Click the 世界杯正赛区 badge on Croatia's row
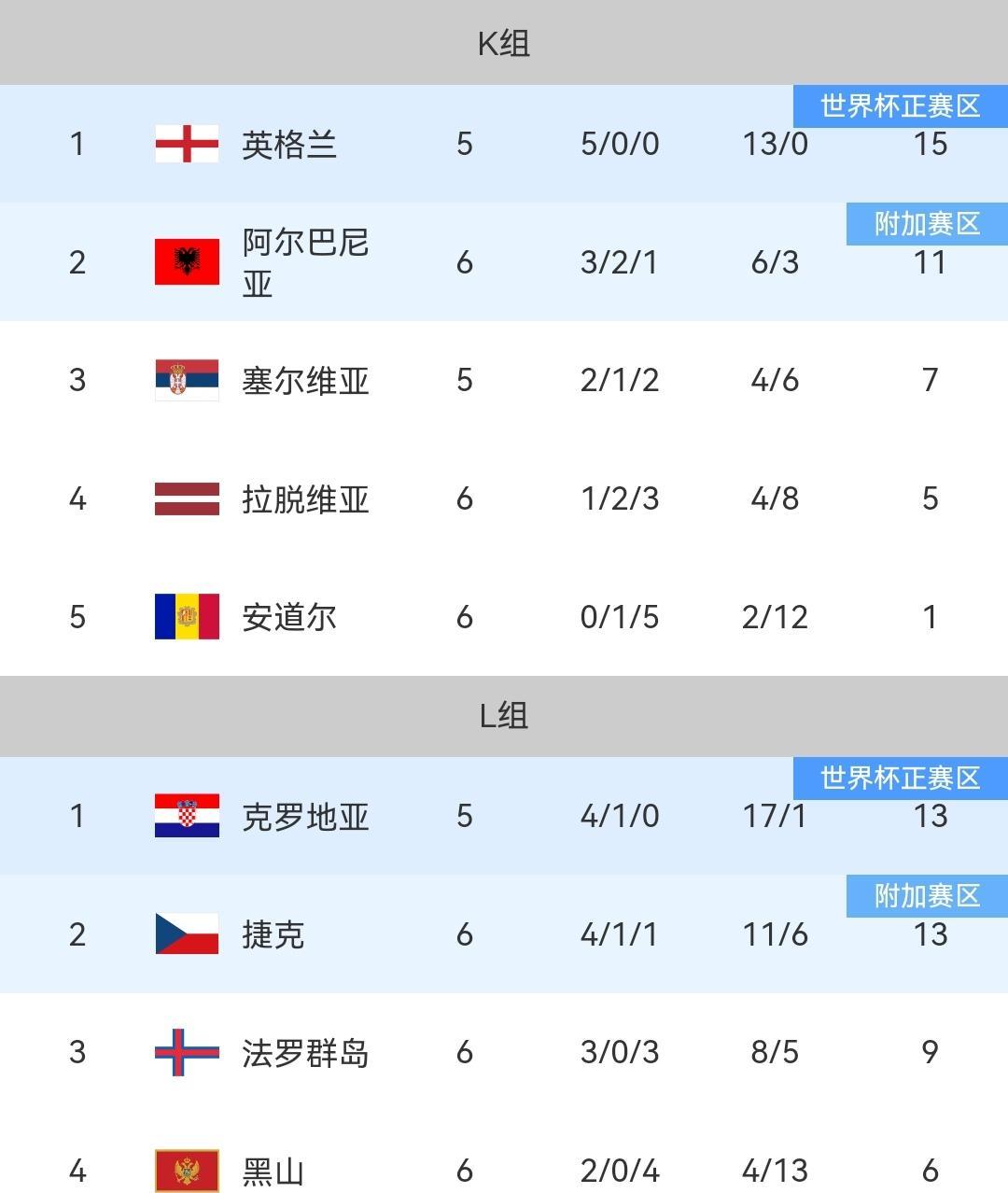Screen dimensions: 1008x1193 (900, 778)
